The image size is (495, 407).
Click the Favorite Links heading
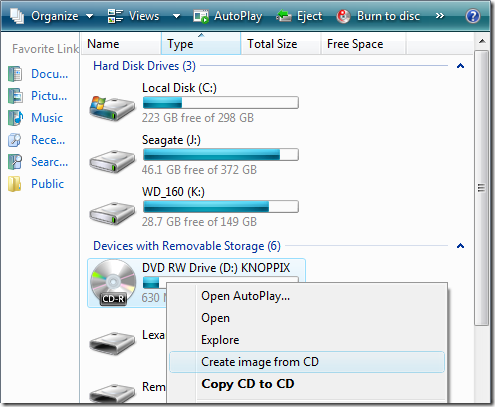46,49
